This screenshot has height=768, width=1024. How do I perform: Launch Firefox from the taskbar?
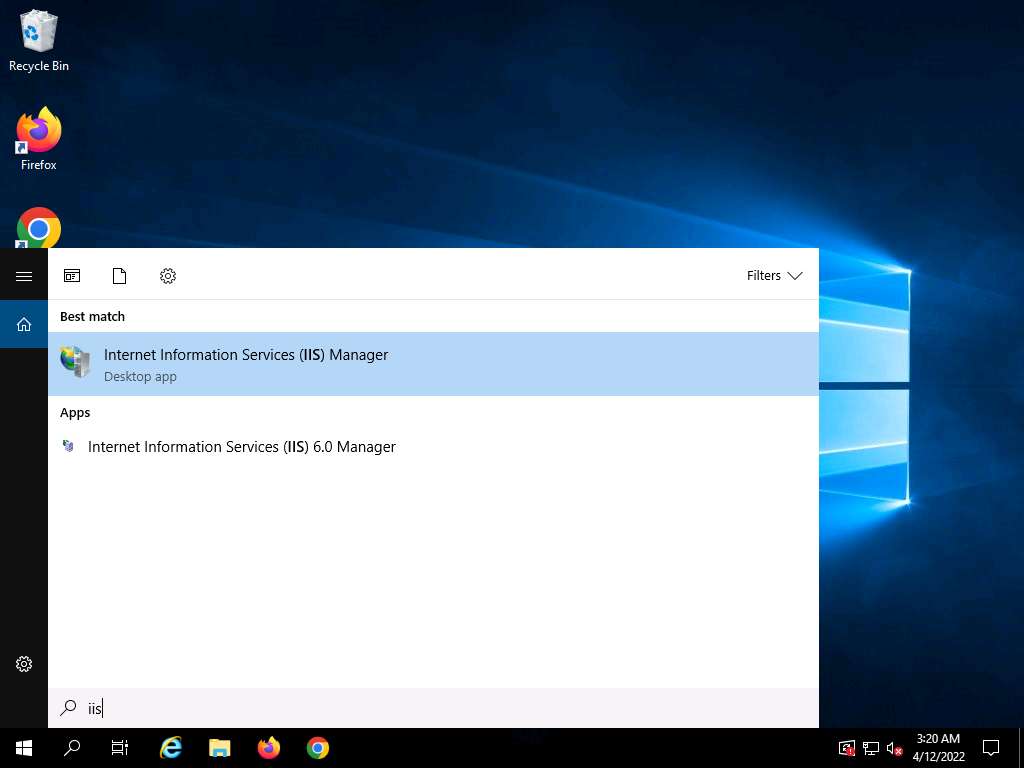point(269,748)
